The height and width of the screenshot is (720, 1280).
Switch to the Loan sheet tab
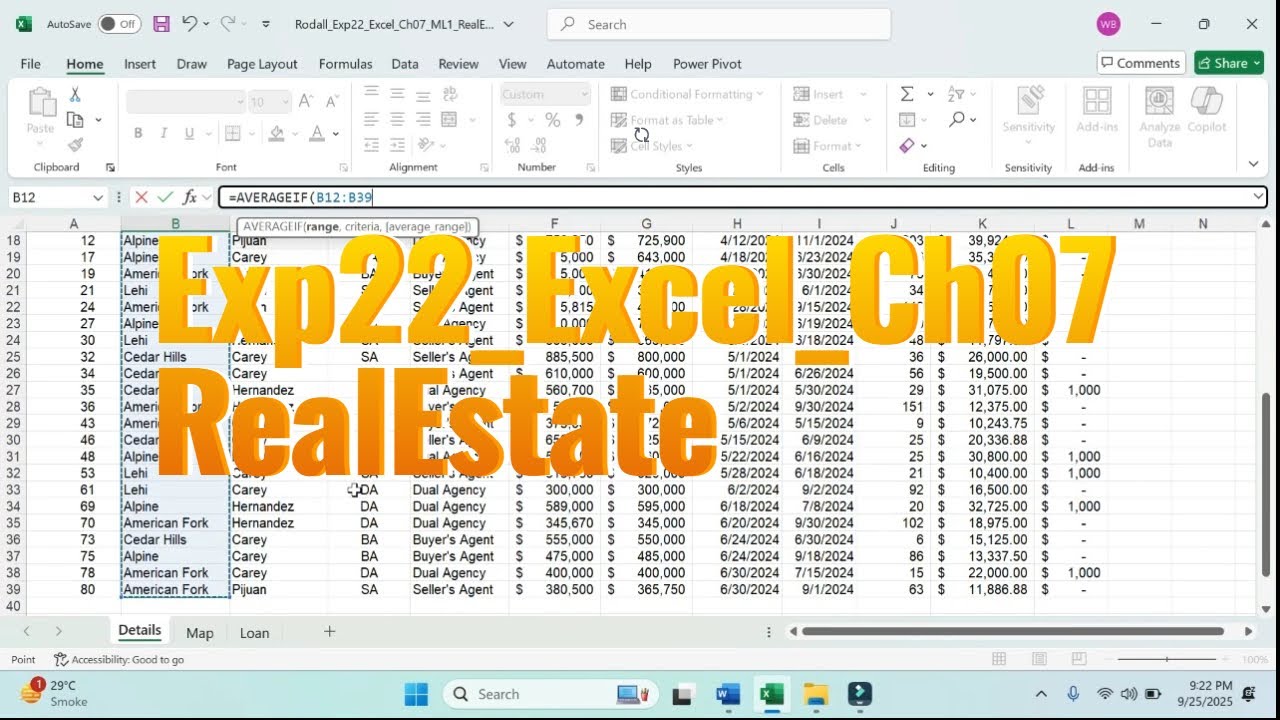point(254,632)
